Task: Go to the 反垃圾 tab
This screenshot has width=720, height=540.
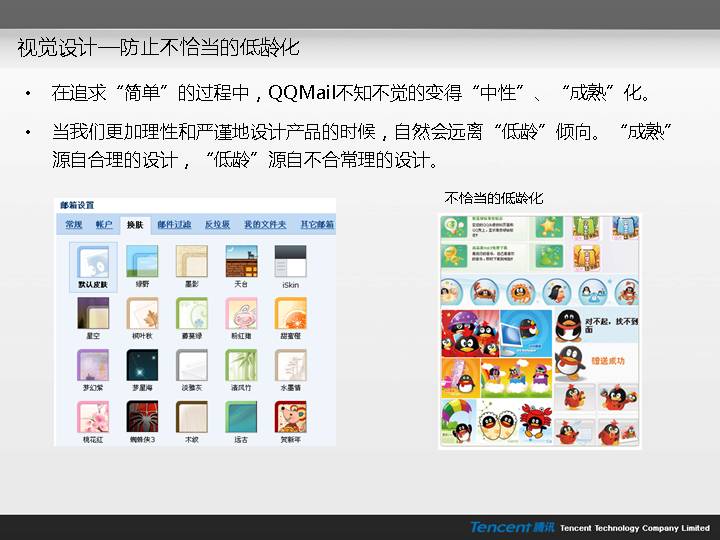Action: point(217,225)
